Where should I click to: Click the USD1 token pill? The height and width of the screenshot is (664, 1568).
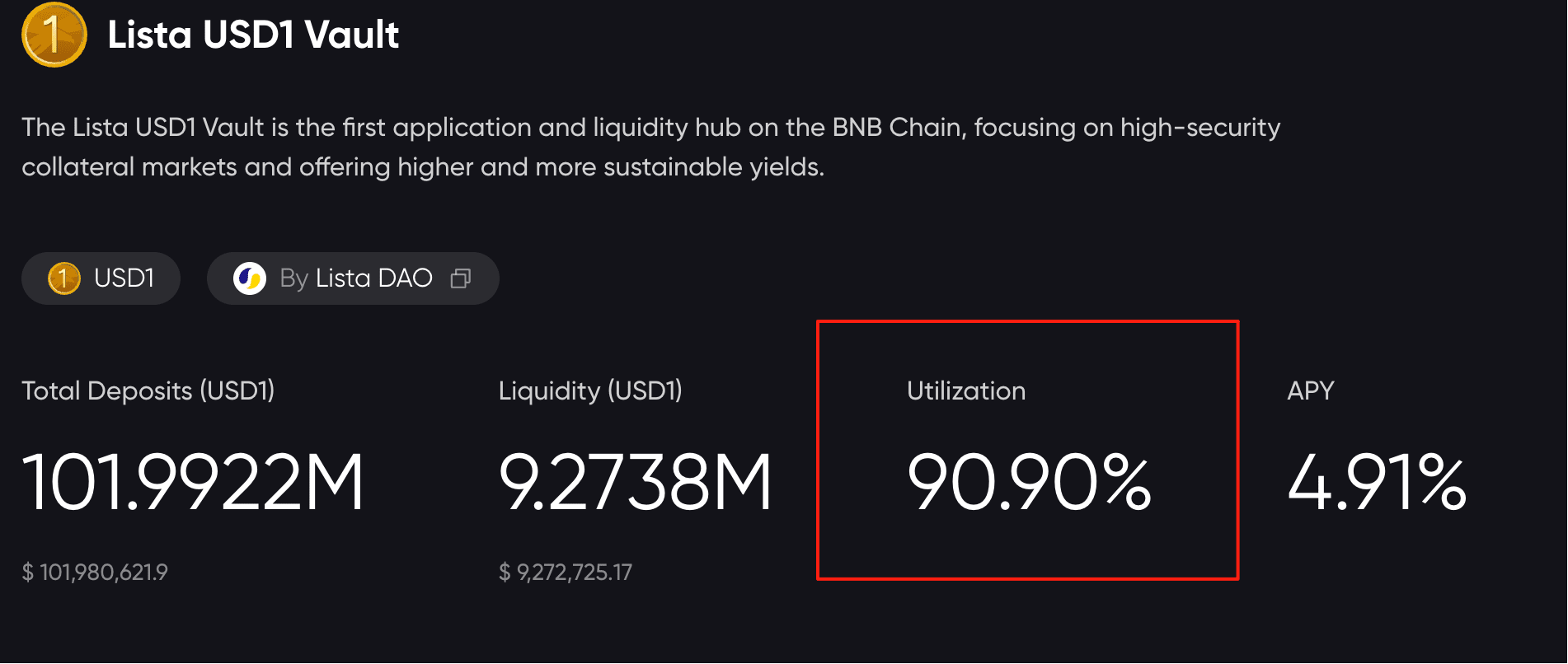[x=101, y=278]
